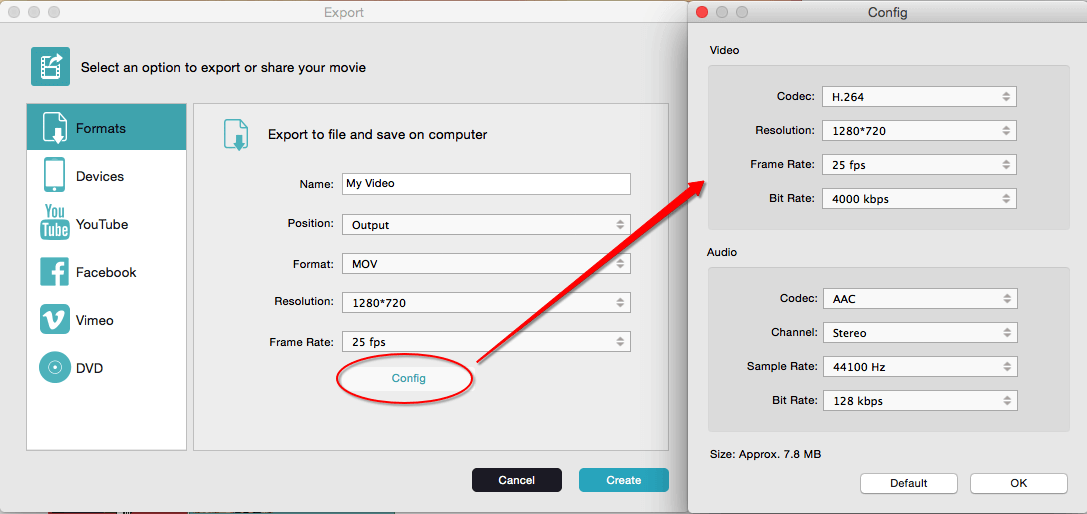Confirm the Config dialog with OK
The width and height of the screenshot is (1087, 514).
pyautogui.click(x=1018, y=483)
